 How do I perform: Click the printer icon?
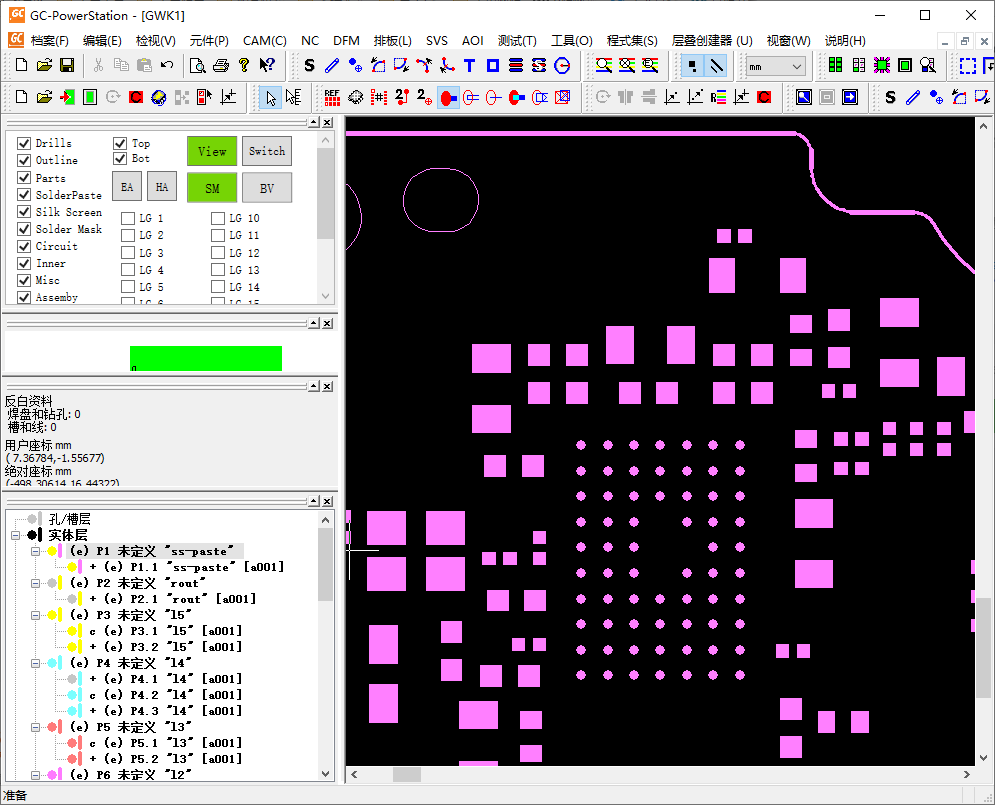tap(220, 66)
